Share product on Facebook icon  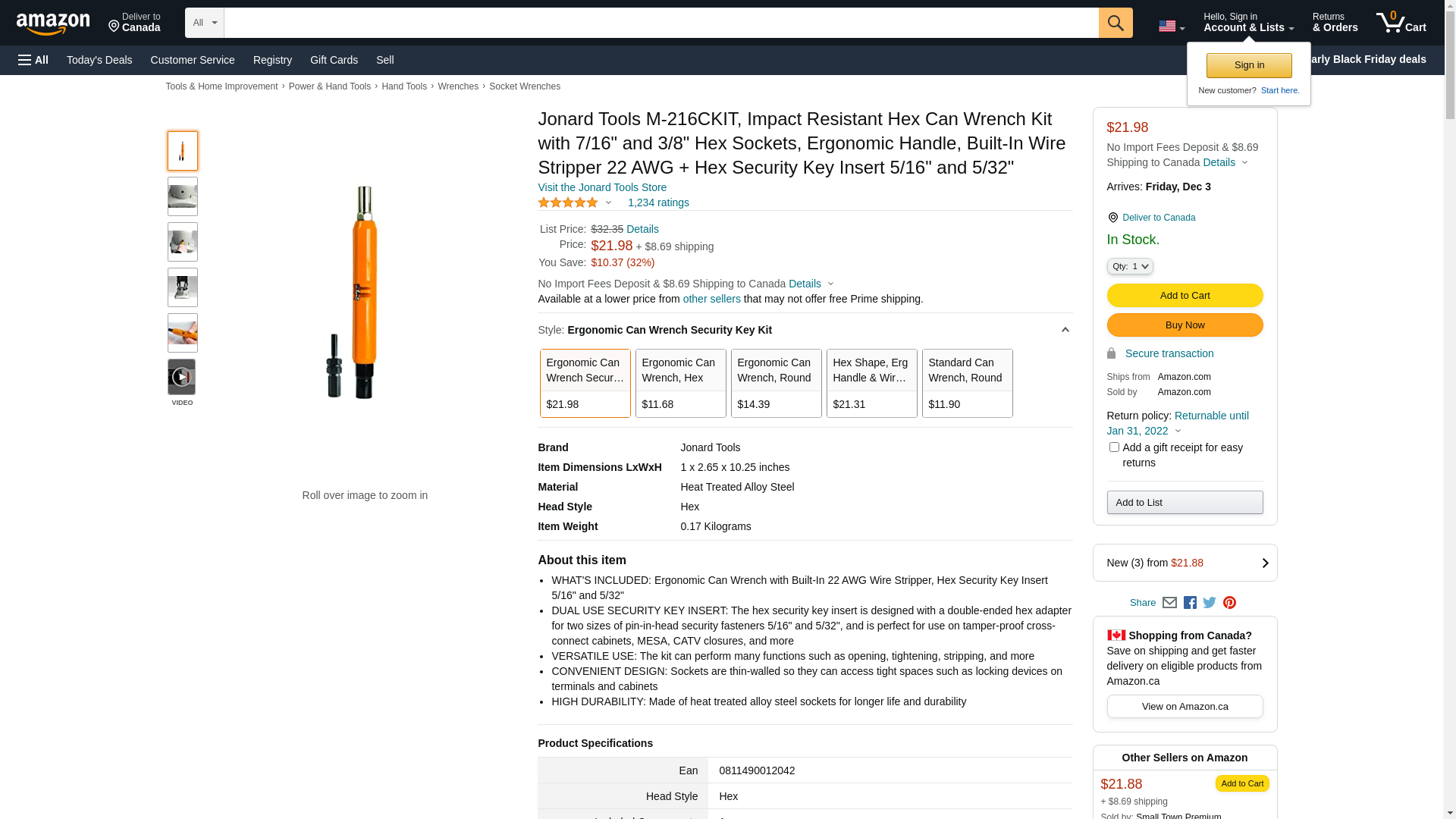[1190, 603]
